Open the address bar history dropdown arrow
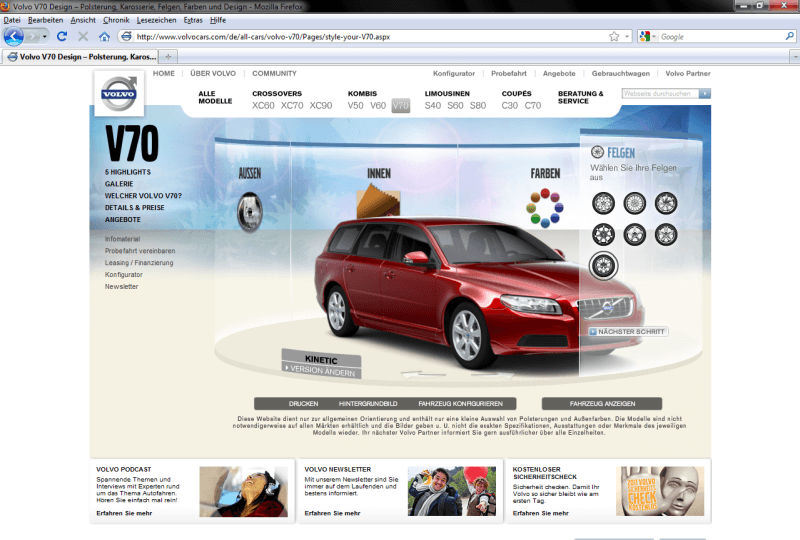The width and height of the screenshot is (800, 540). pos(627,37)
